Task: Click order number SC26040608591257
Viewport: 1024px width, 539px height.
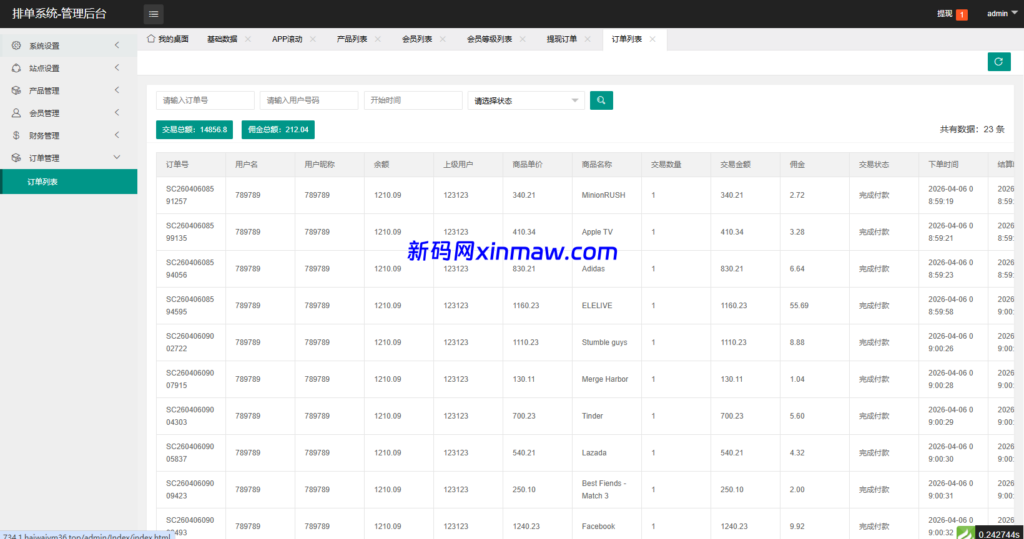Action: pyautogui.click(x=190, y=195)
